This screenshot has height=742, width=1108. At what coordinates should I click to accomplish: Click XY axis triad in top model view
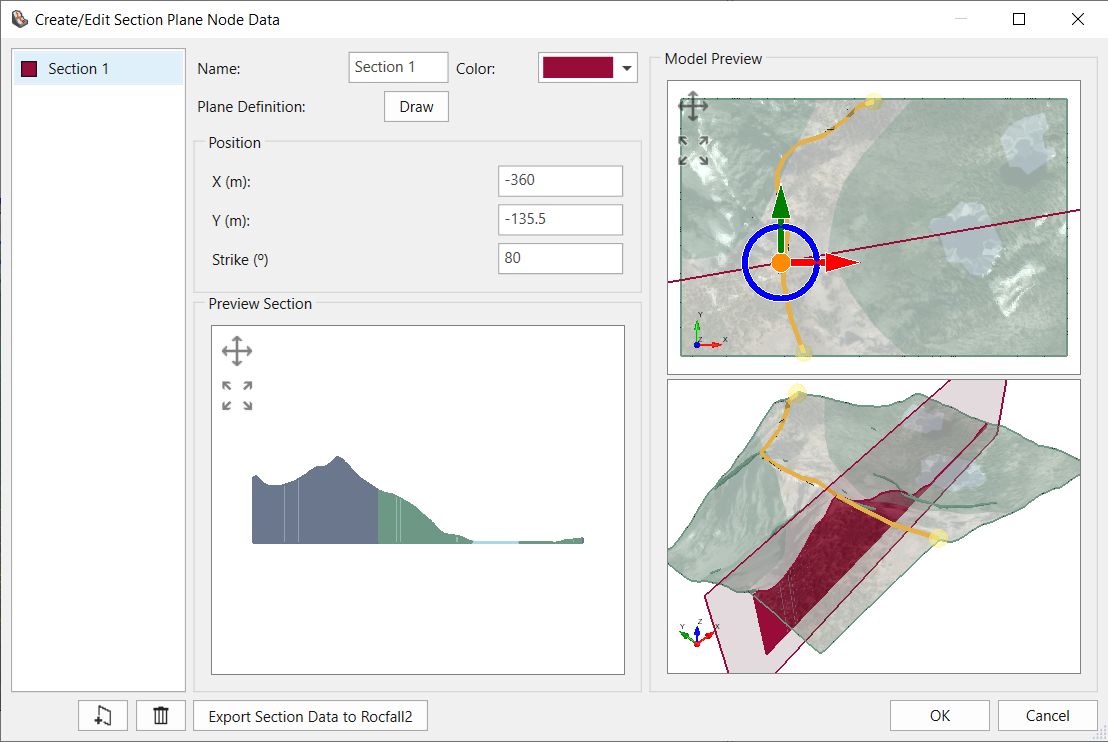click(x=709, y=331)
